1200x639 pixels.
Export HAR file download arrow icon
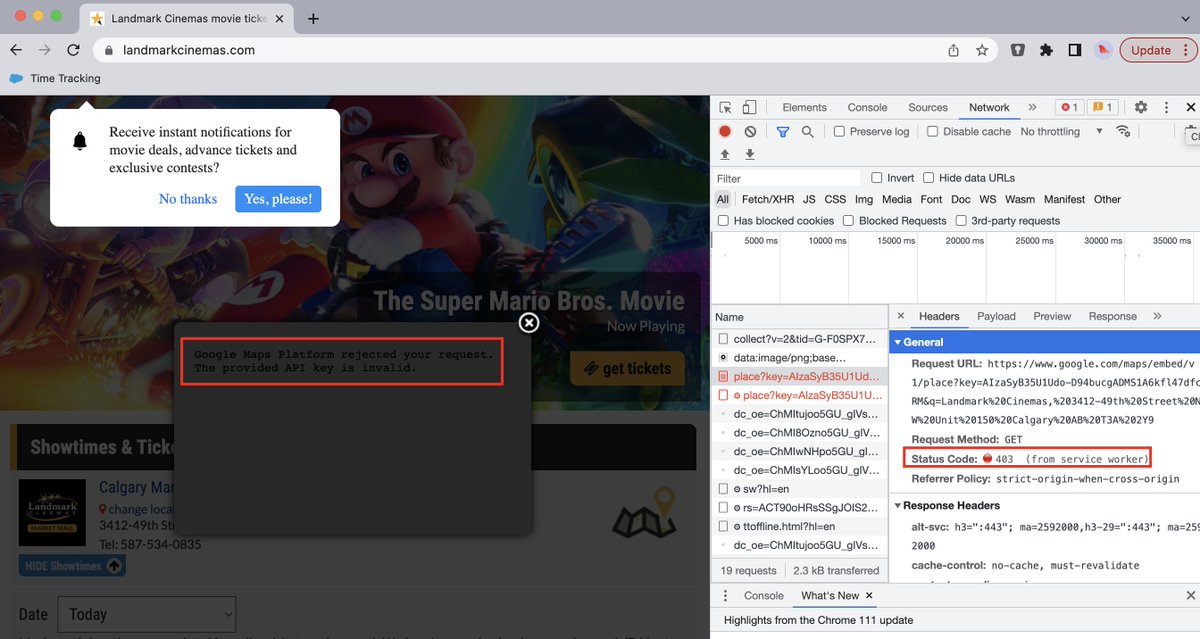pos(749,155)
